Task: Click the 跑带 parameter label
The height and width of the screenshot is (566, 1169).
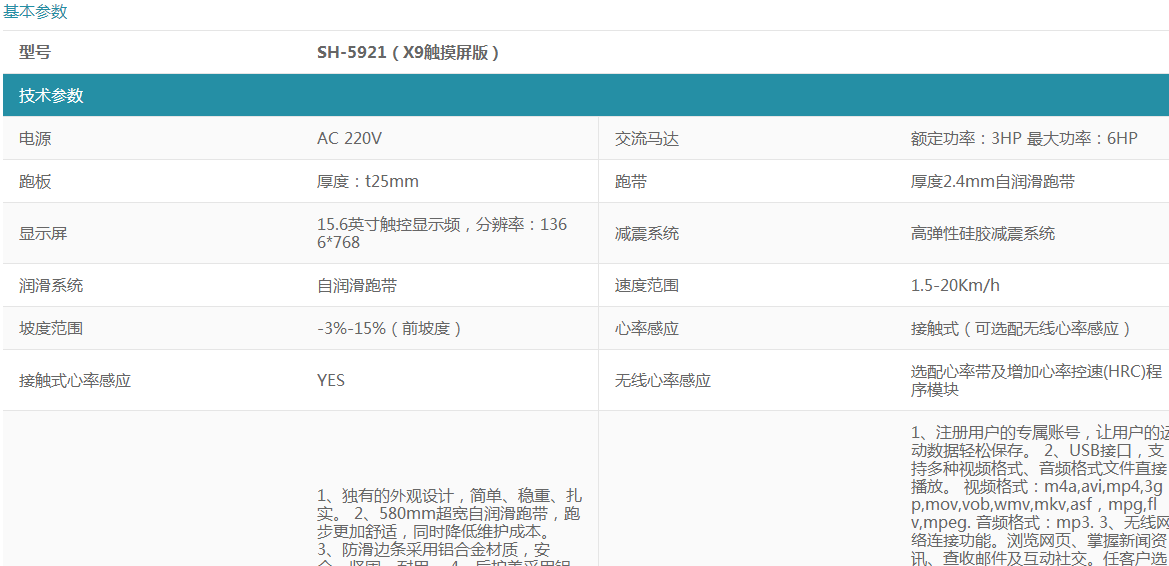Action: (x=630, y=182)
